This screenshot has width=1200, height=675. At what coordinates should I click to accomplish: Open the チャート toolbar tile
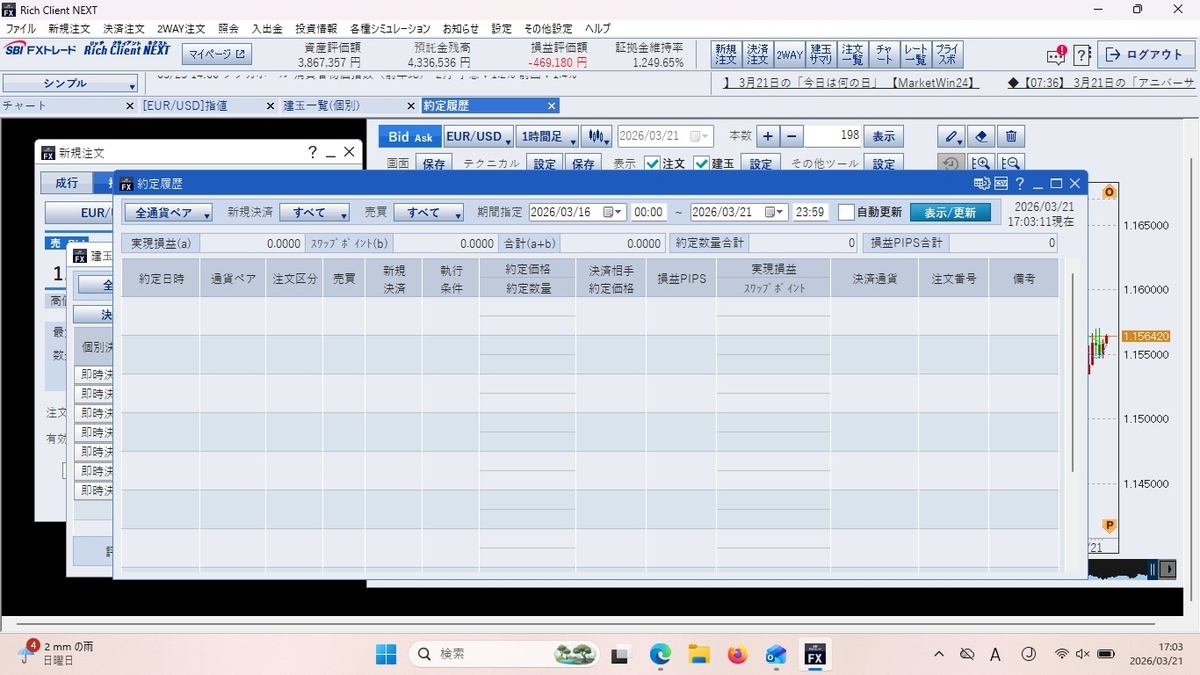click(884, 55)
